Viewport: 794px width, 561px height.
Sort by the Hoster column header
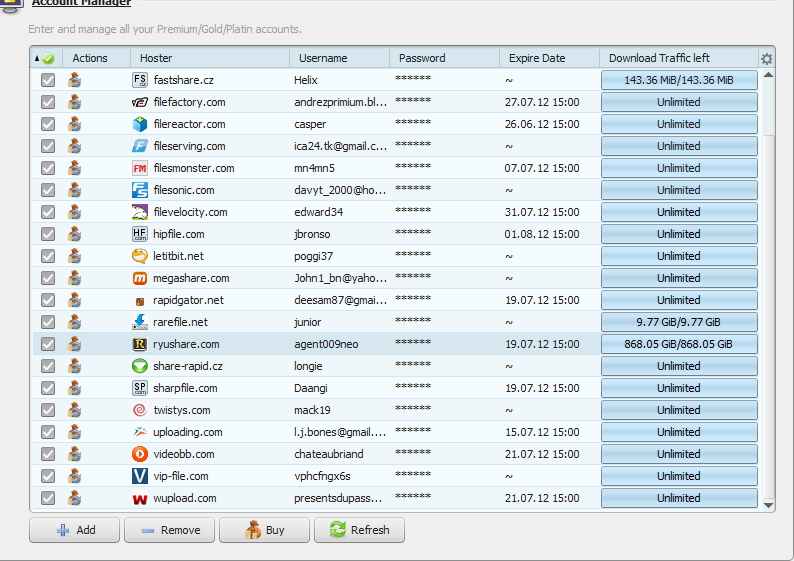click(210, 58)
